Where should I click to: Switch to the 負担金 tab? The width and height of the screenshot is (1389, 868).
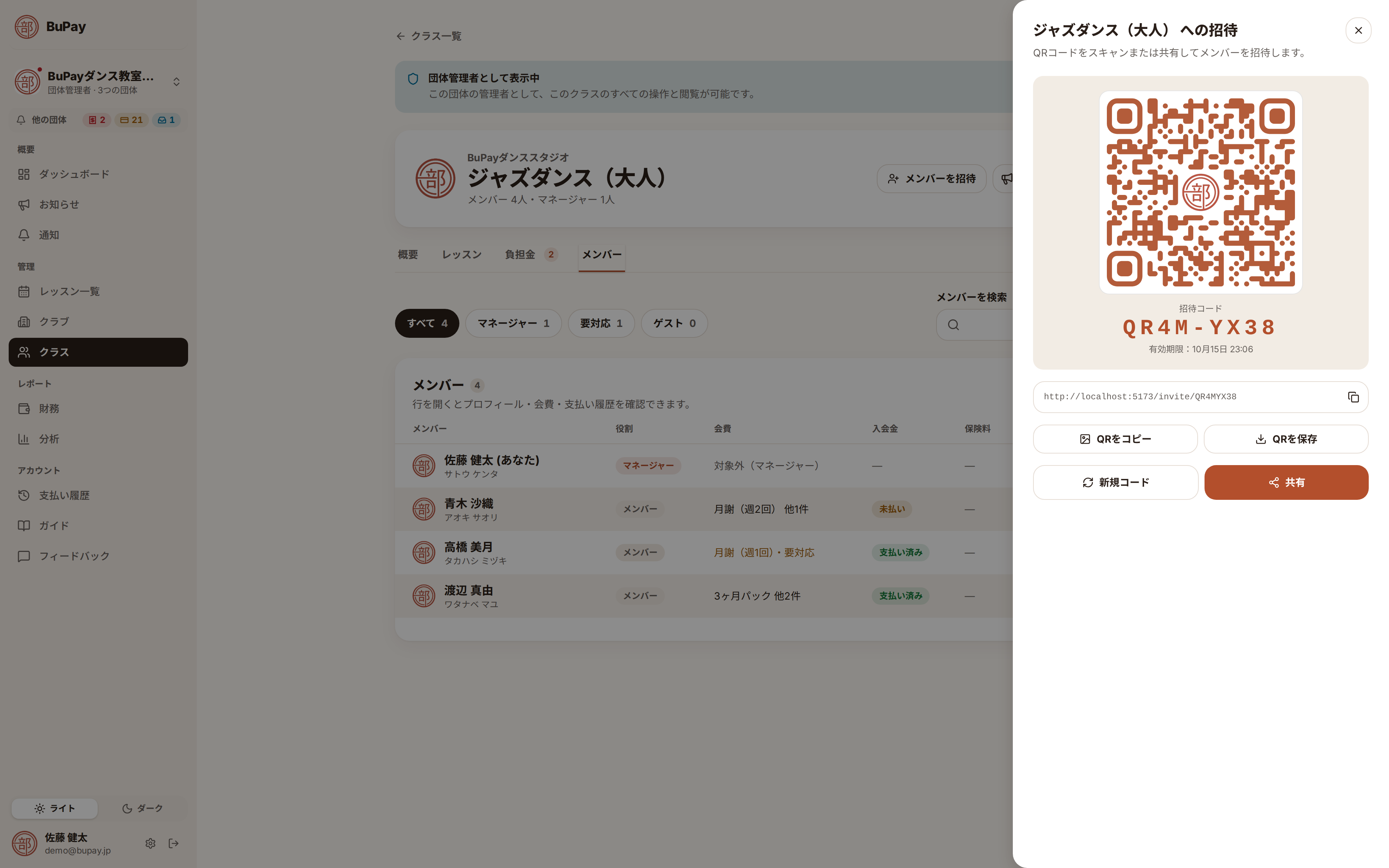[531, 254]
